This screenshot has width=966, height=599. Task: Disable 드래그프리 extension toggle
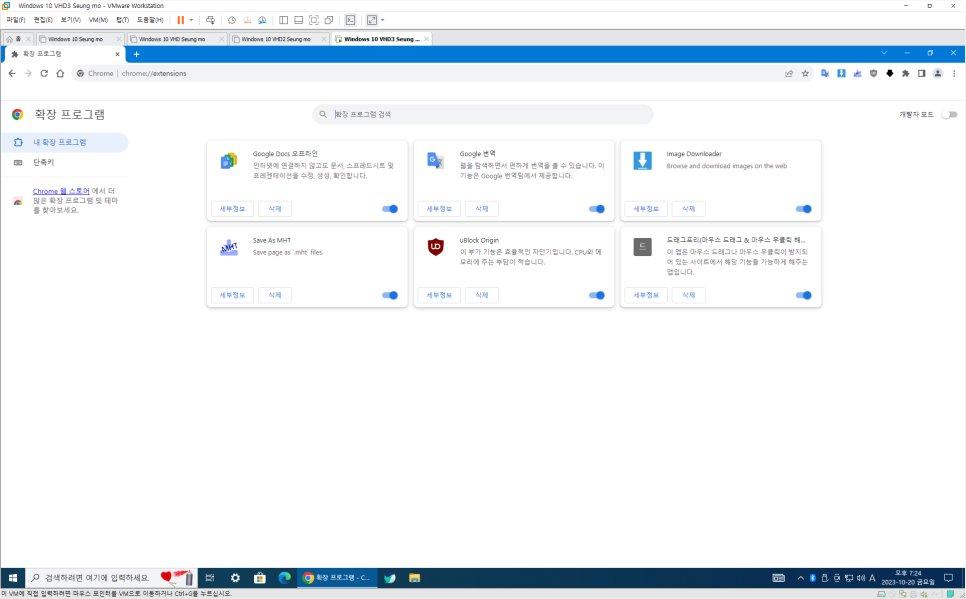[804, 295]
